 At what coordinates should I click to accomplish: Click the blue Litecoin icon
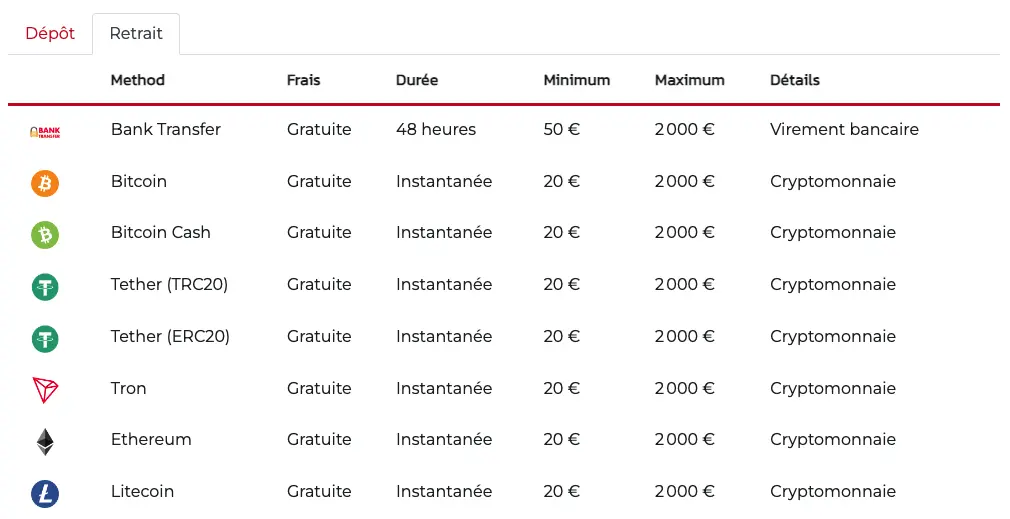(45, 493)
